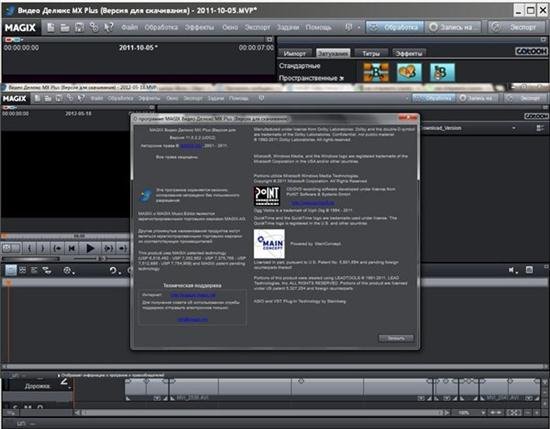Open the copyright holder link in dialog

coord(192,146)
